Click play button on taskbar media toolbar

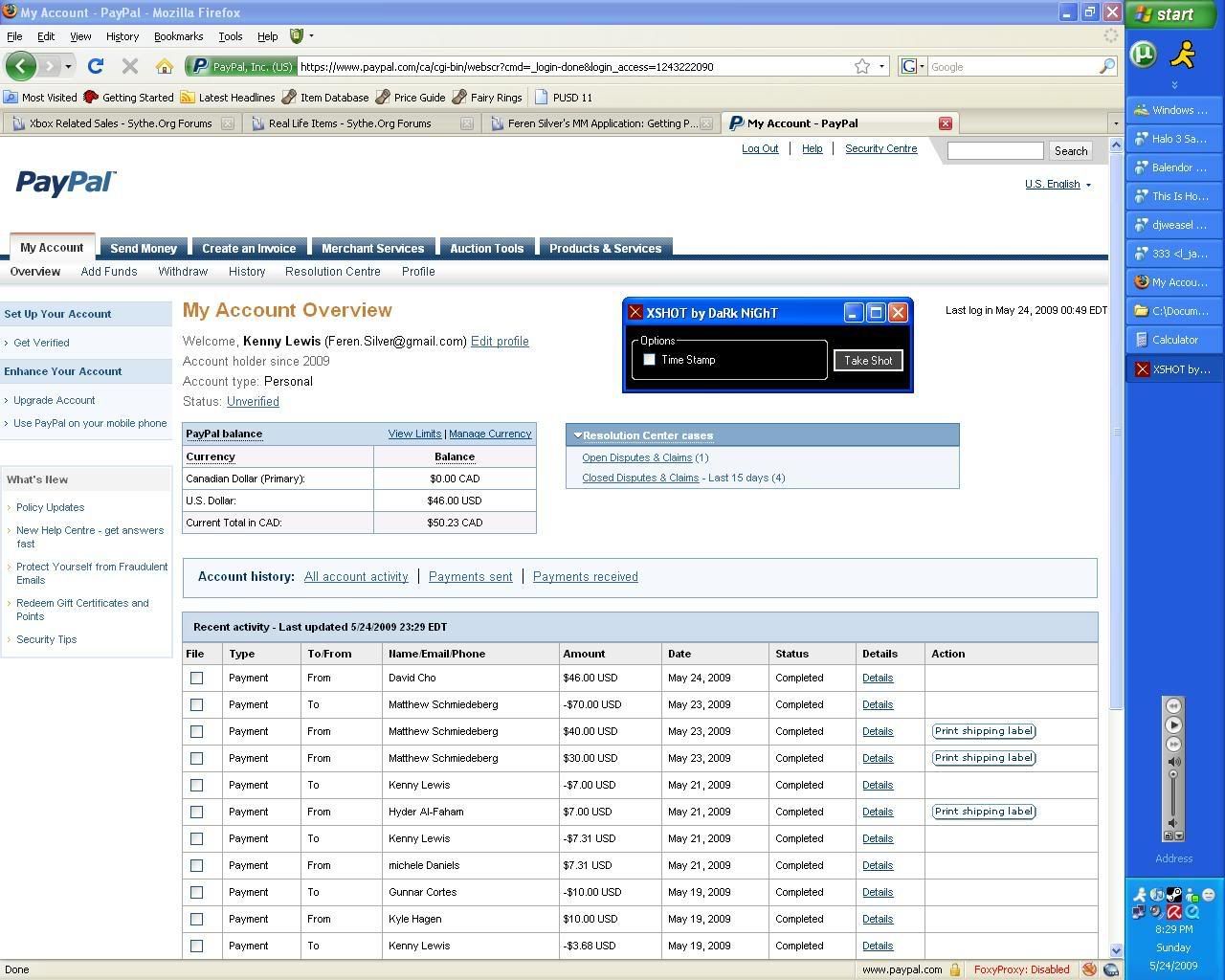point(1173,724)
